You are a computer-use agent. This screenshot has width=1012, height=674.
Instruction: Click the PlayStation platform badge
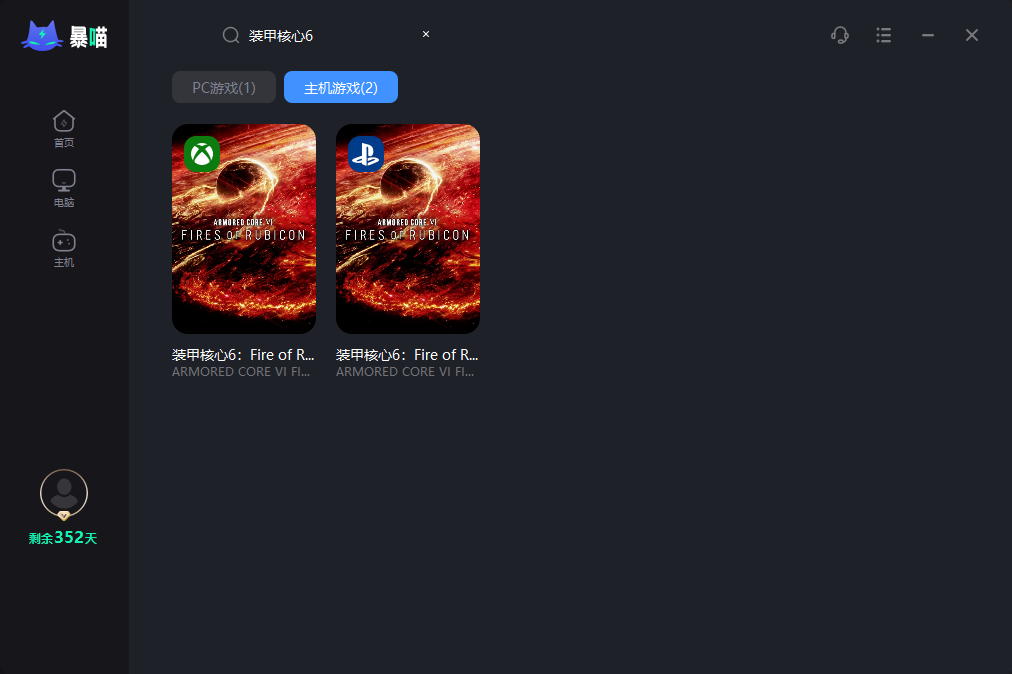366,154
